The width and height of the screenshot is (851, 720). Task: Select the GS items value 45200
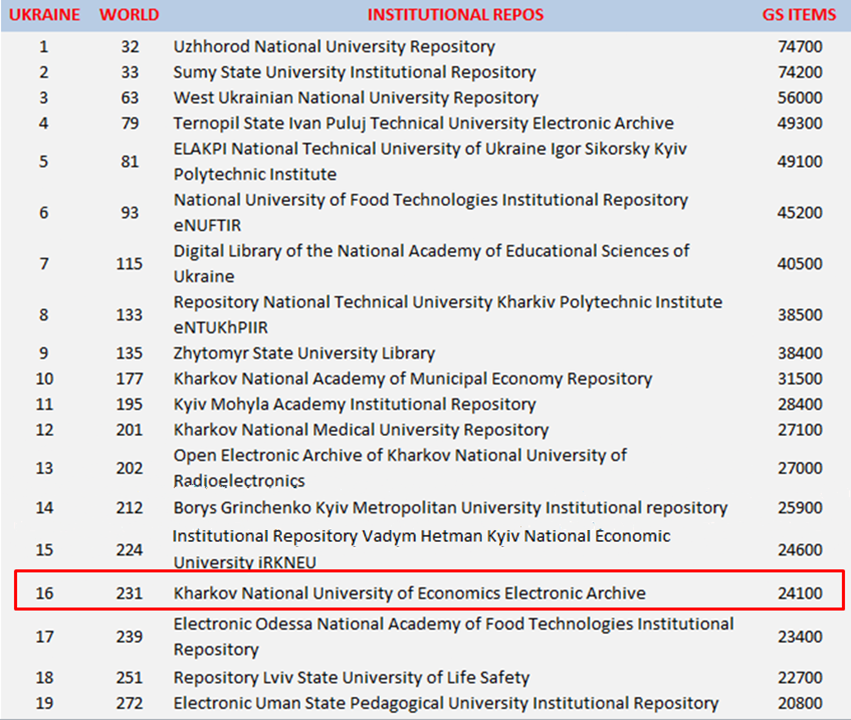pos(800,213)
